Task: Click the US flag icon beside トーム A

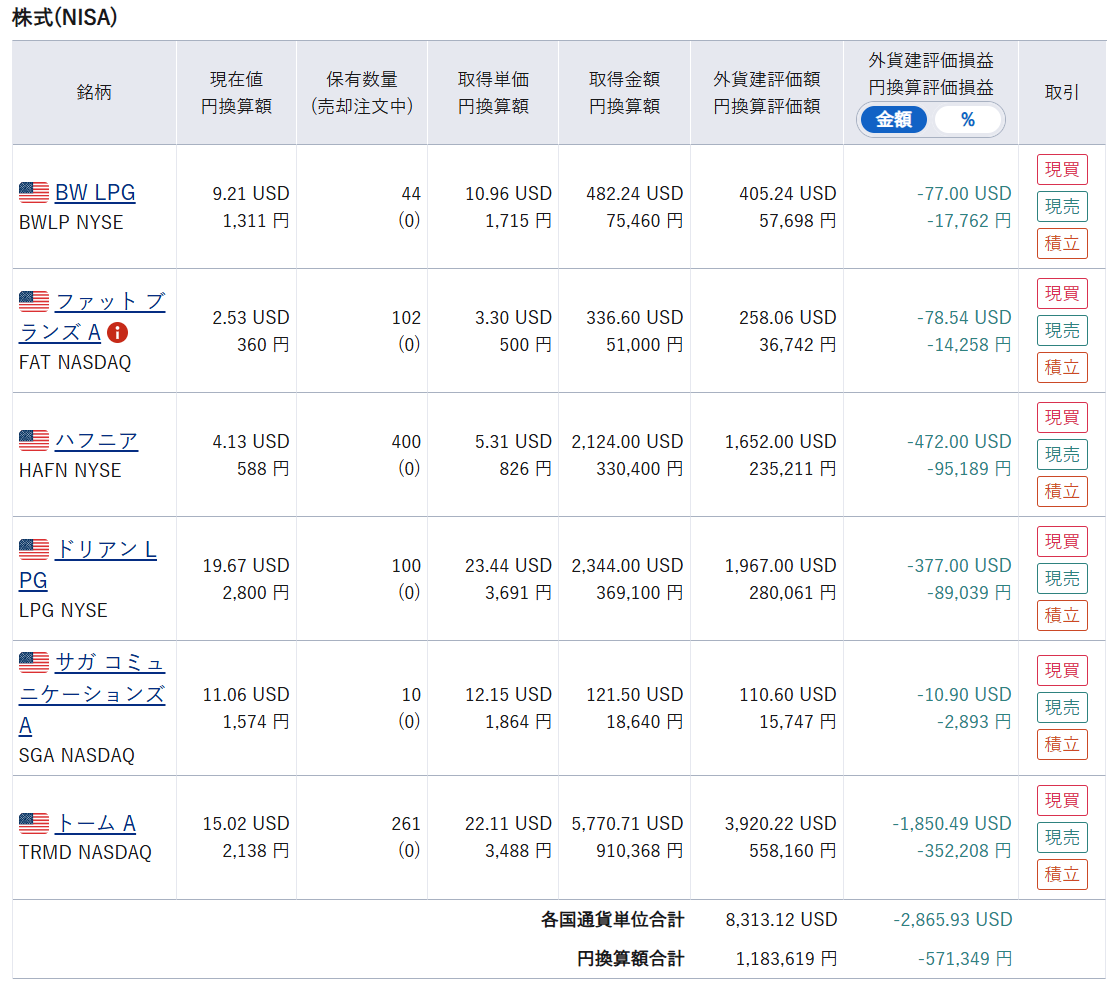Action: pyautogui.click(x=34, y=823)
